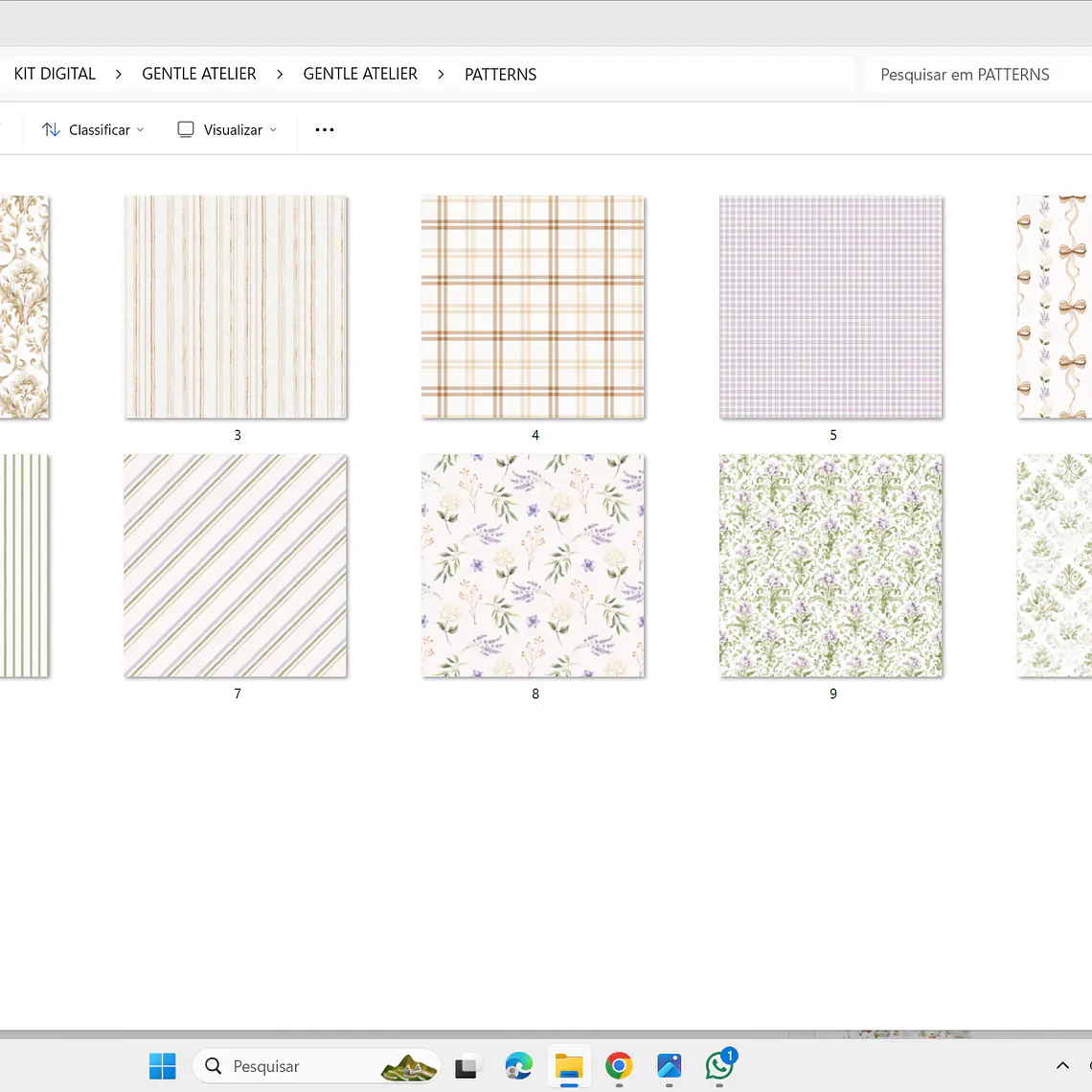Open WhatsApp from the taskbar
This screenshot has height=1092, width=1092.
click(719, 1065)
